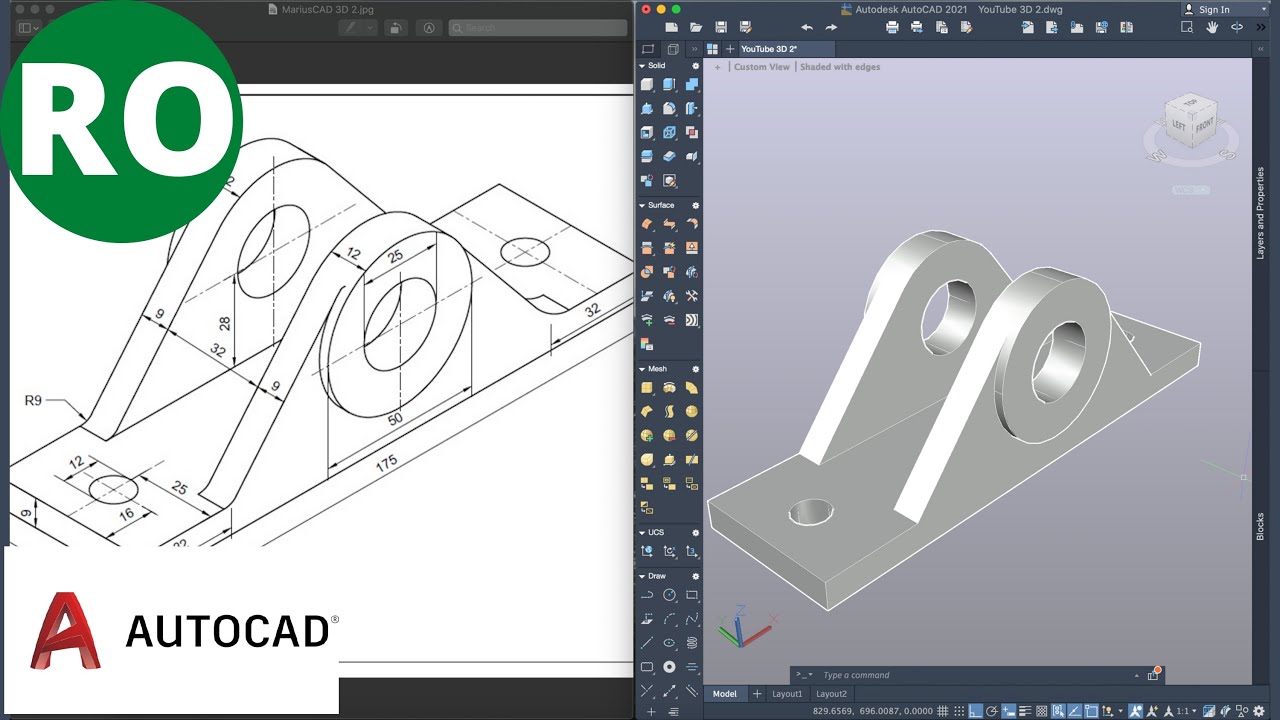Open the Draw panel gear settings
This screenshot has width=1280, height=720.
[x=696, y=576]
